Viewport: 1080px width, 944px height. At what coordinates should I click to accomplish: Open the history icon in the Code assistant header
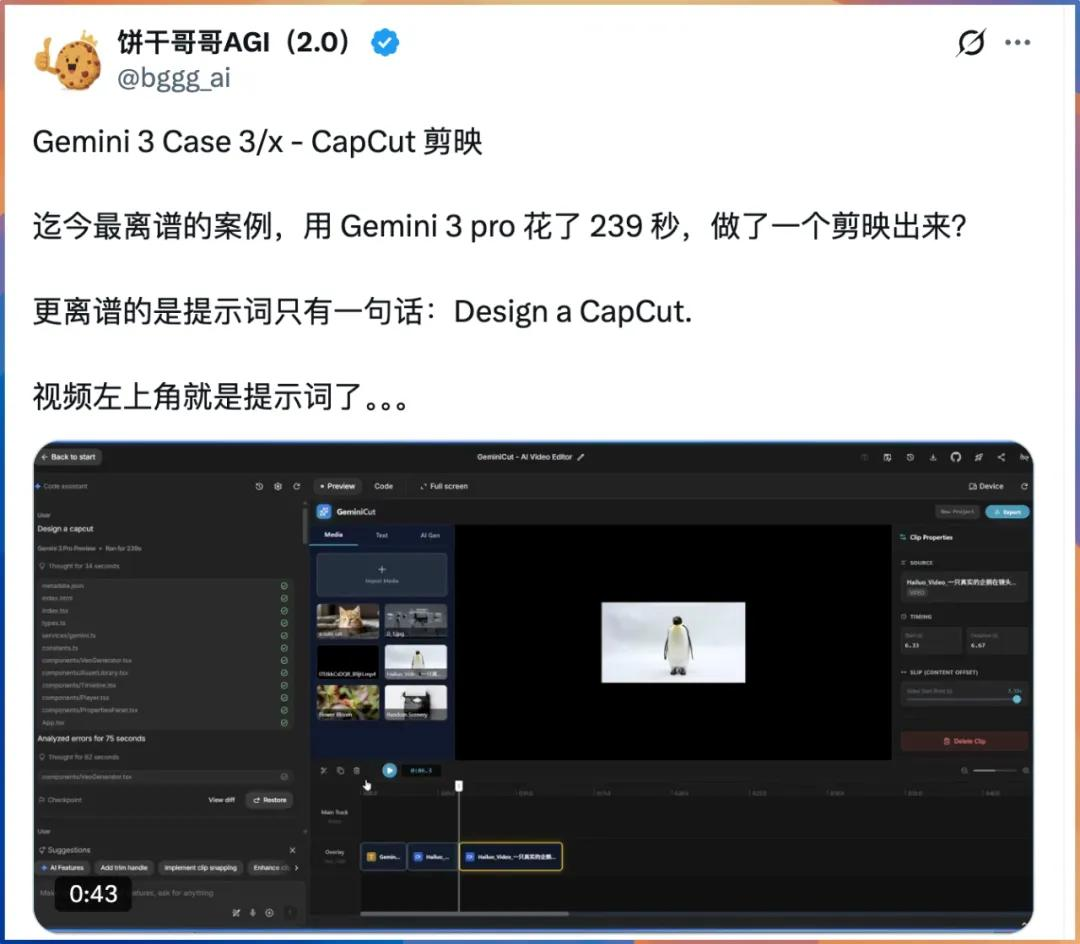click(260, 486)
